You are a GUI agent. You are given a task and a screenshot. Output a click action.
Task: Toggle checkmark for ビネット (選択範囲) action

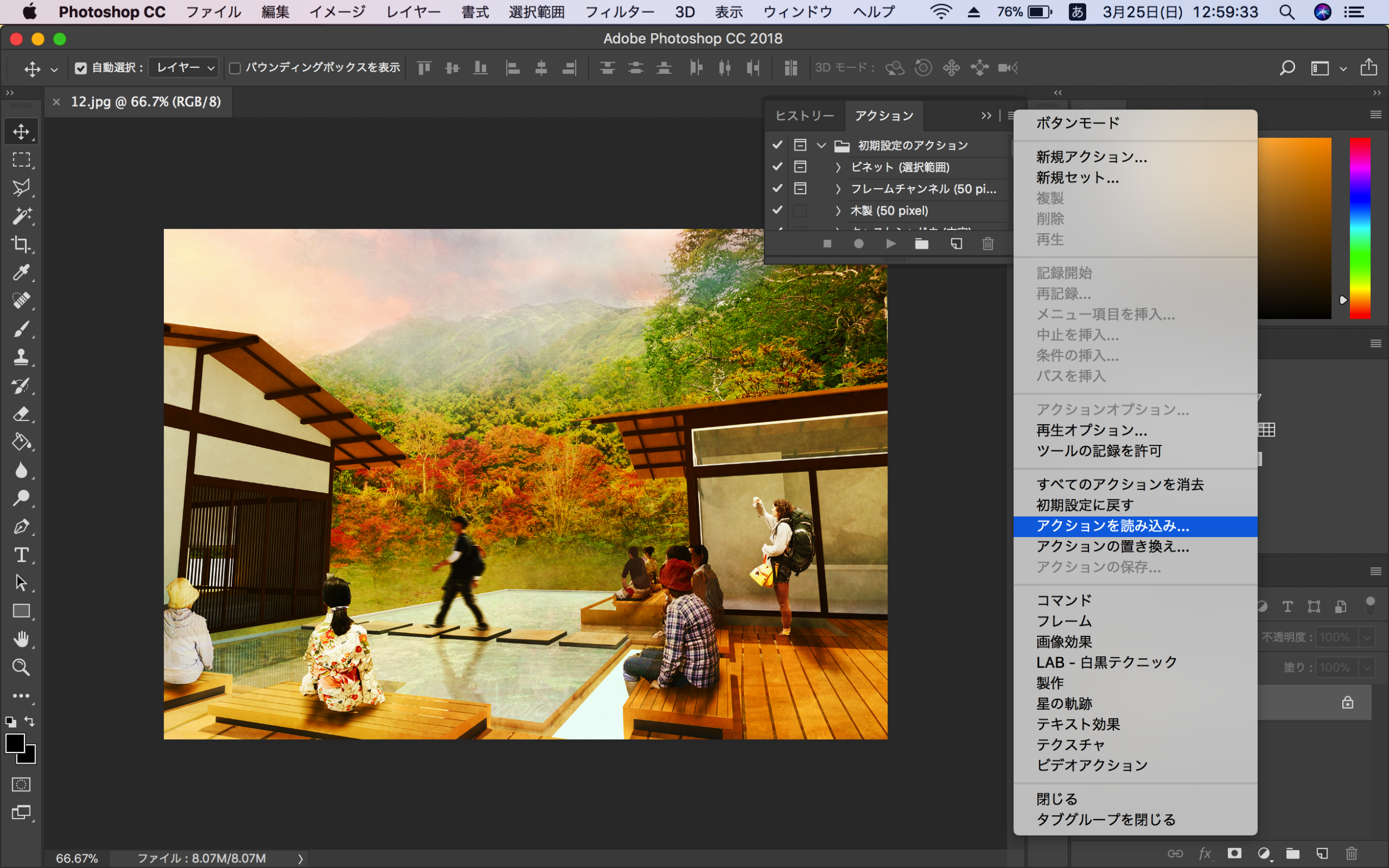point(777,167)
